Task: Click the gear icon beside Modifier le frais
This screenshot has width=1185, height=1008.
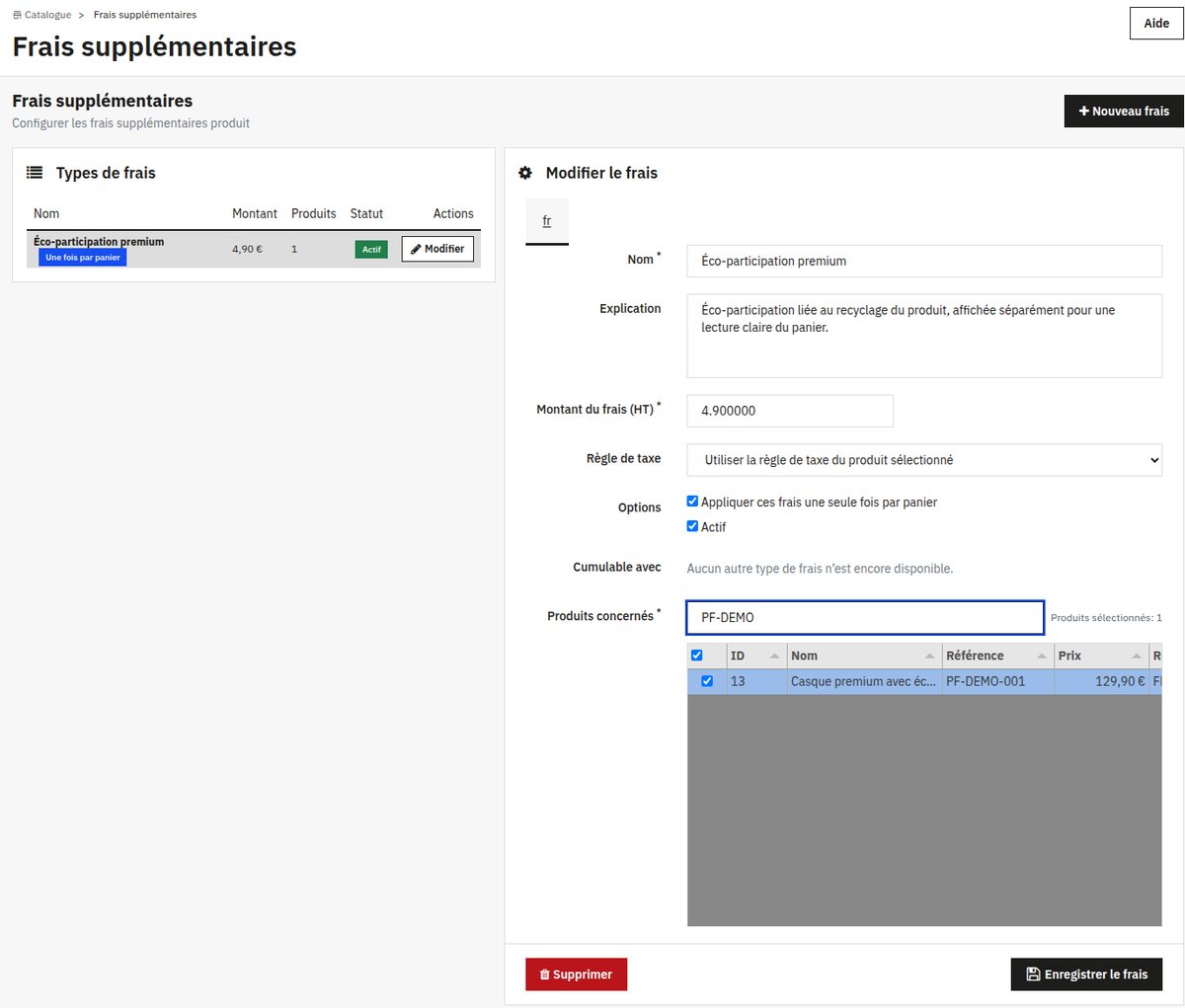Action: 525,173
